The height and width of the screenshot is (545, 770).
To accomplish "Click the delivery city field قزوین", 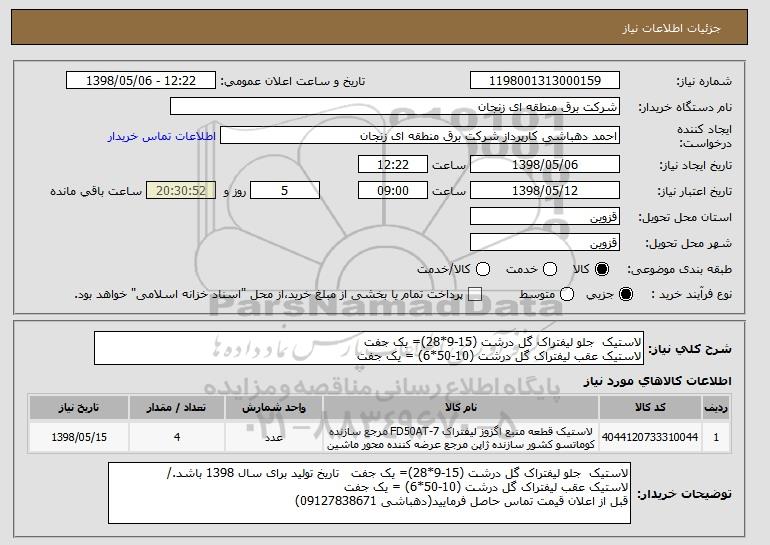I will click(545, 243).
